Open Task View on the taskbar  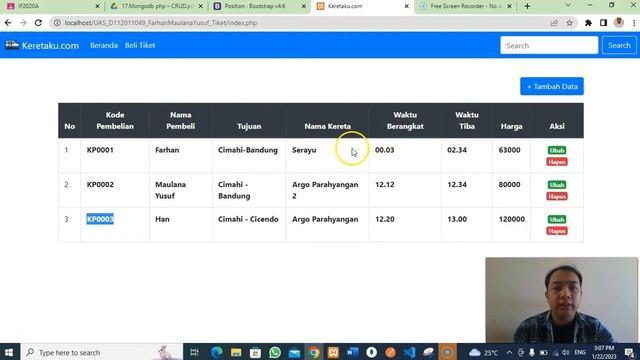194,352
